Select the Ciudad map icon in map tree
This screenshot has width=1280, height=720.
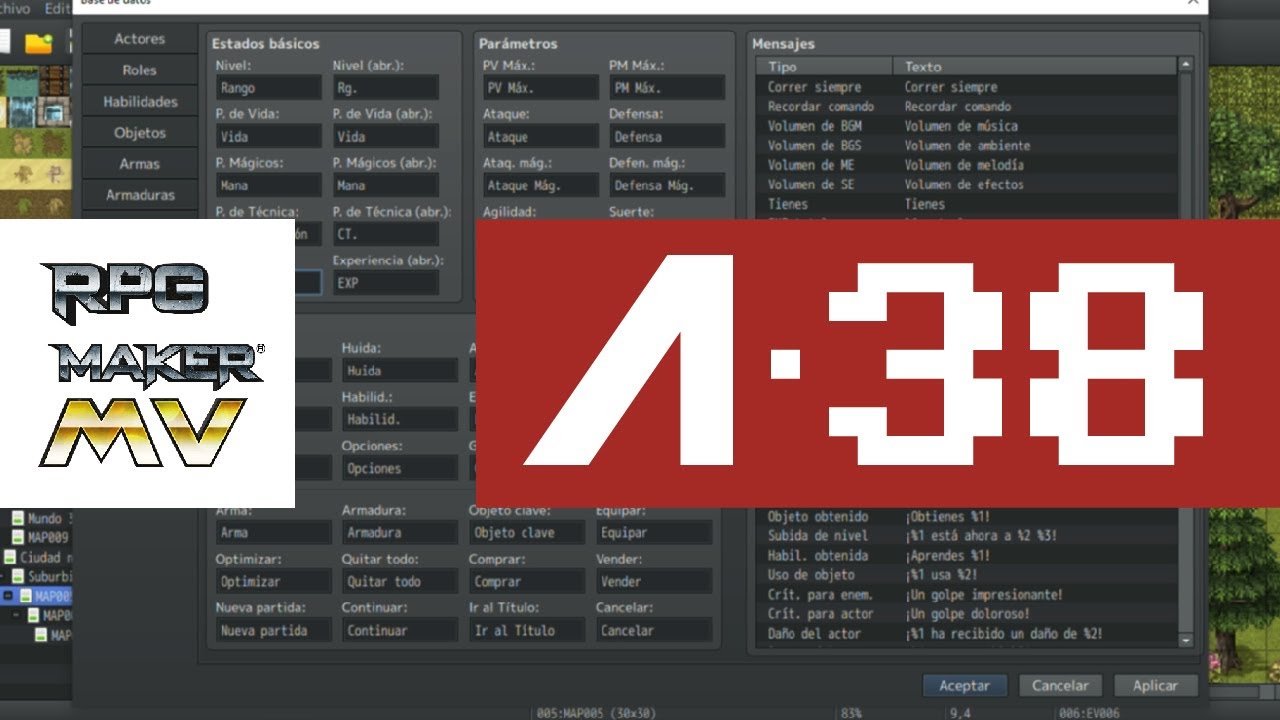pos(10,558)
